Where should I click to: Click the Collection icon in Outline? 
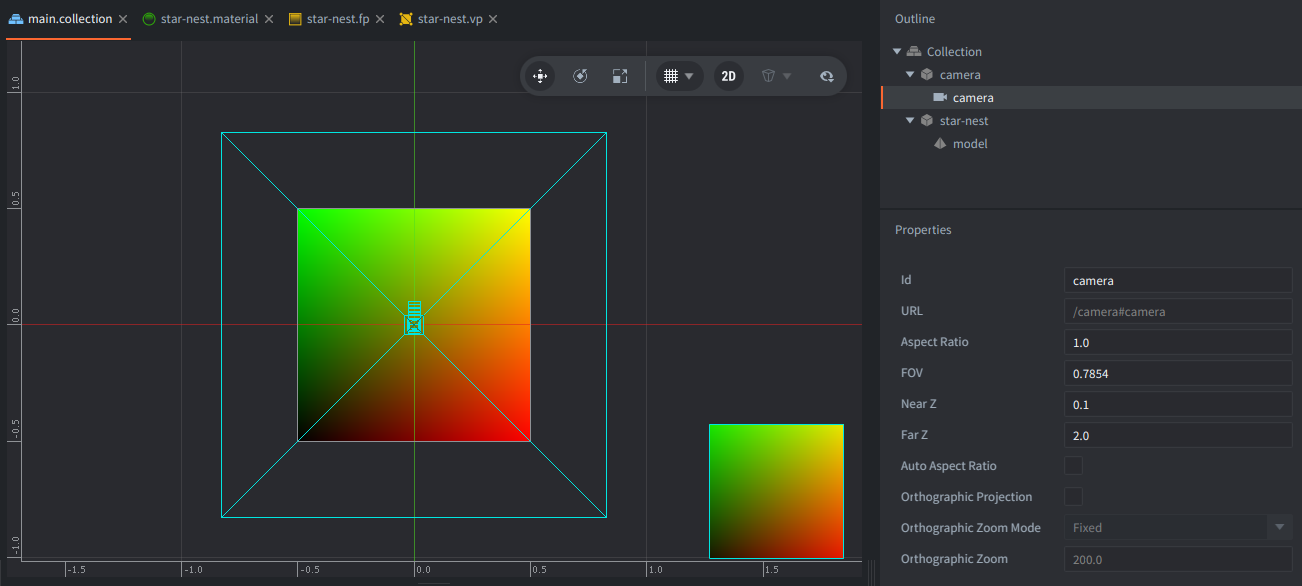(x=914, y=51)
